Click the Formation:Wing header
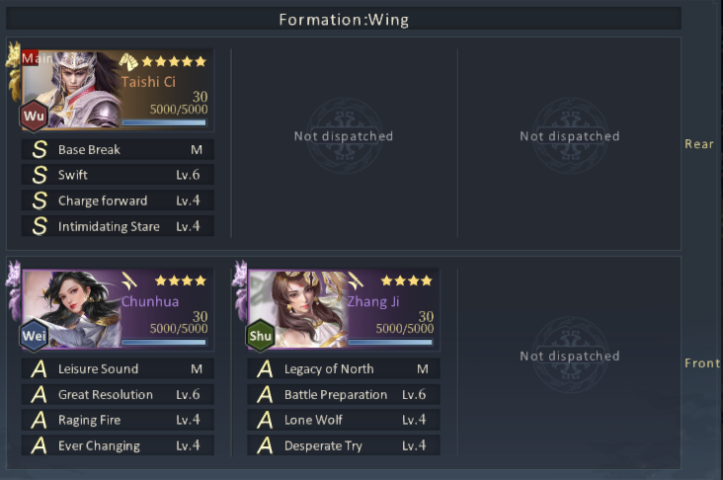Image resolution: width=723 pixels, height=480 pixels. [344, 19]
